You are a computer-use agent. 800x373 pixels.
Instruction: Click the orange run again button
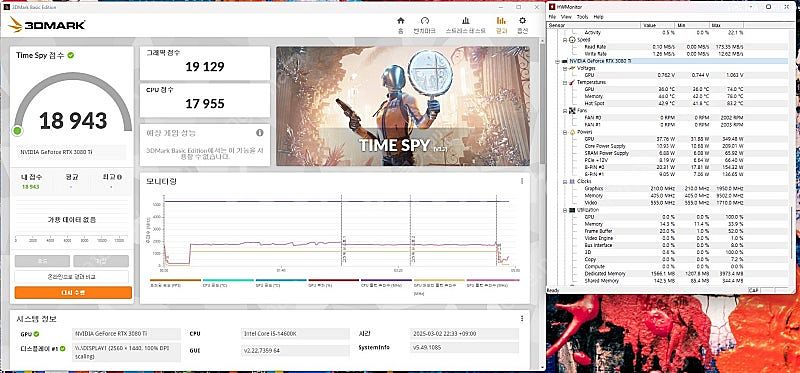[73, 292]
